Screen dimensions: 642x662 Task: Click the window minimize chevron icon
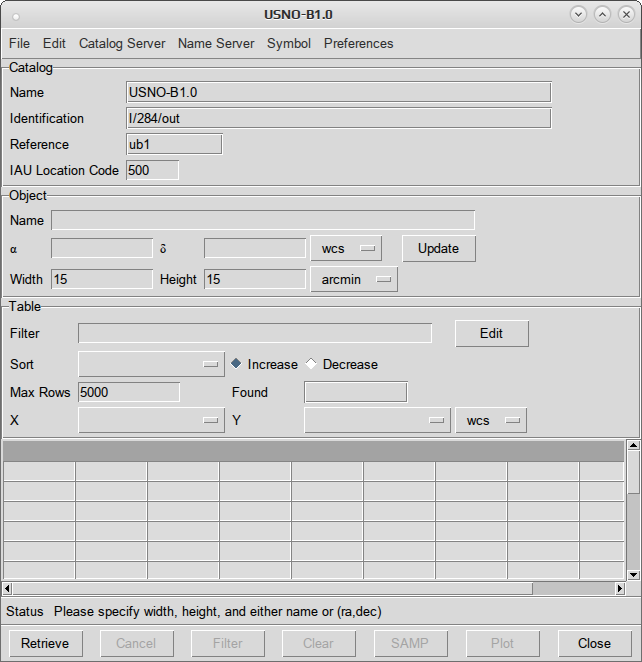(x=578, y=15)
